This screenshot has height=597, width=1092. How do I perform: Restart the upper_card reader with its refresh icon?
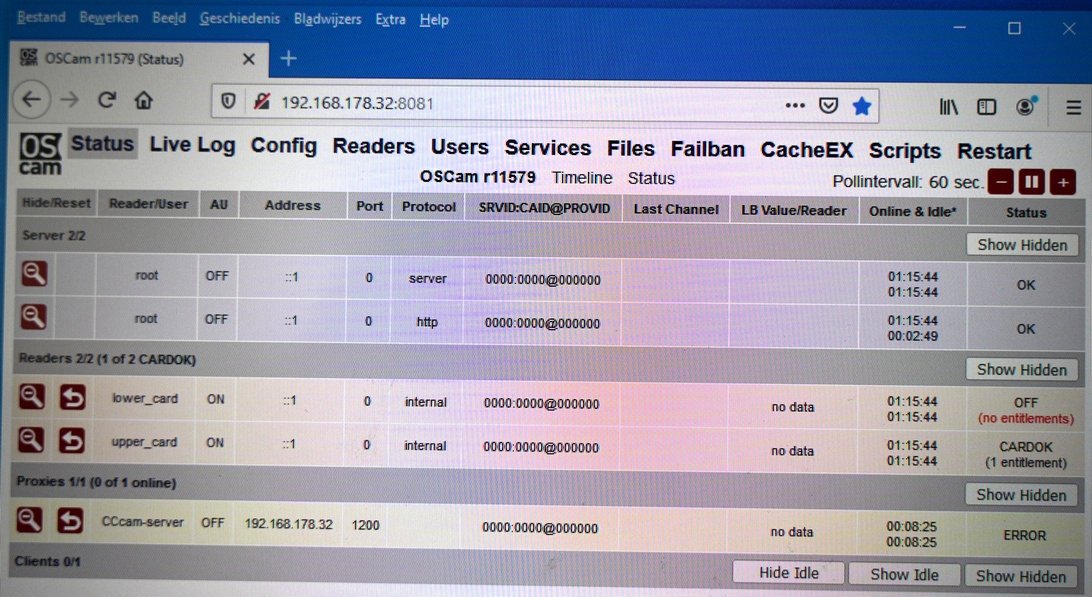point(72,440)
